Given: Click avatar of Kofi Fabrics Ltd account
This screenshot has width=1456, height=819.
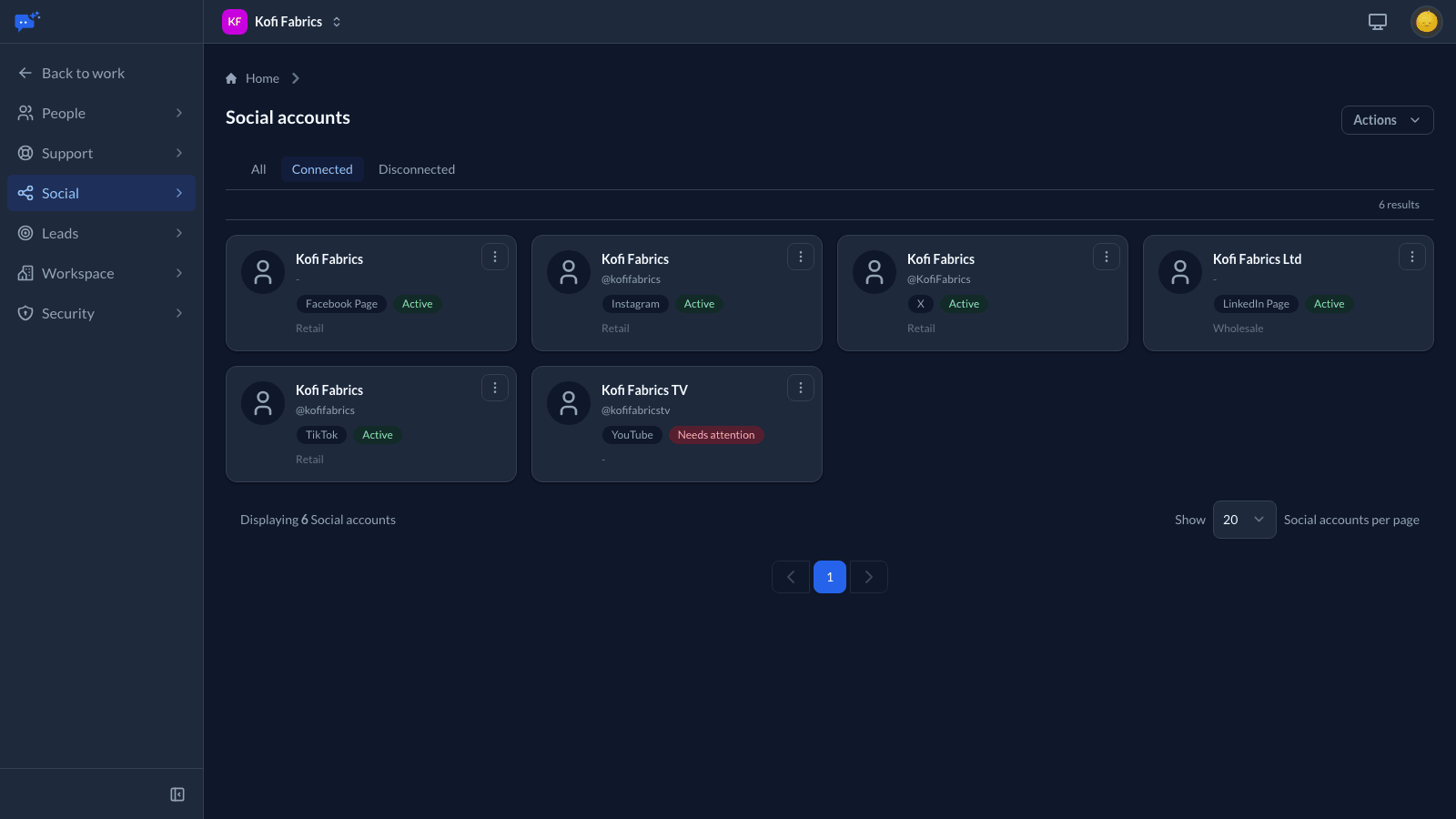Looking at the screenshot, I should tap(1180, 272).
